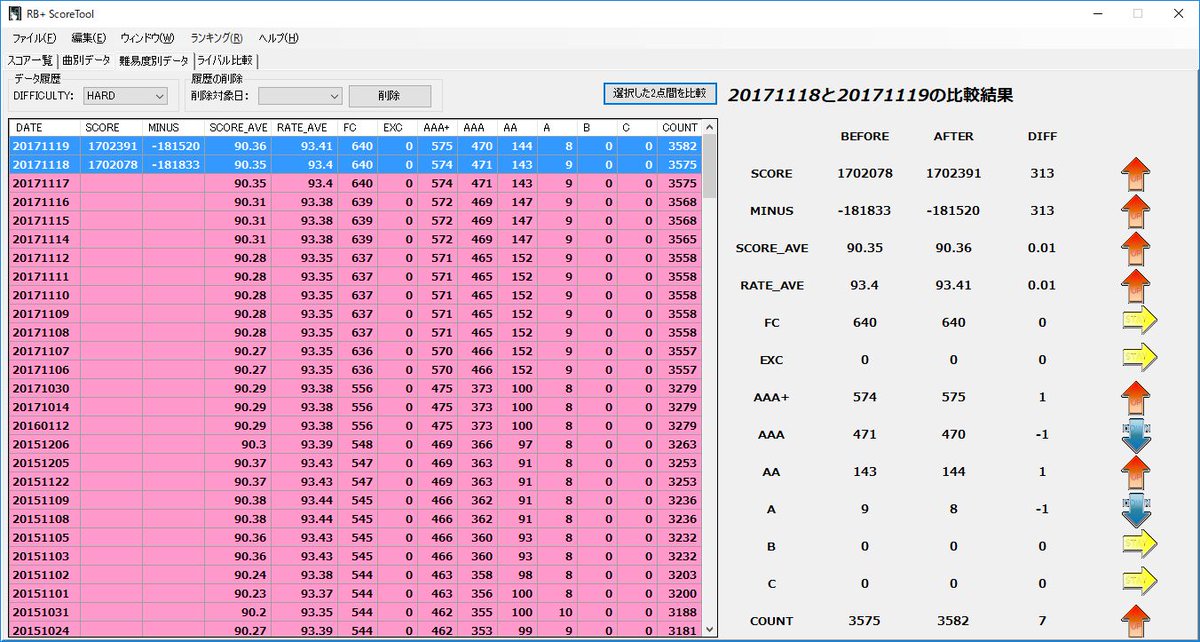This screenshot has height=642, width=1200.
Task: Click the red up arrow in MINUS row
Action: [x=1137, y=211]
